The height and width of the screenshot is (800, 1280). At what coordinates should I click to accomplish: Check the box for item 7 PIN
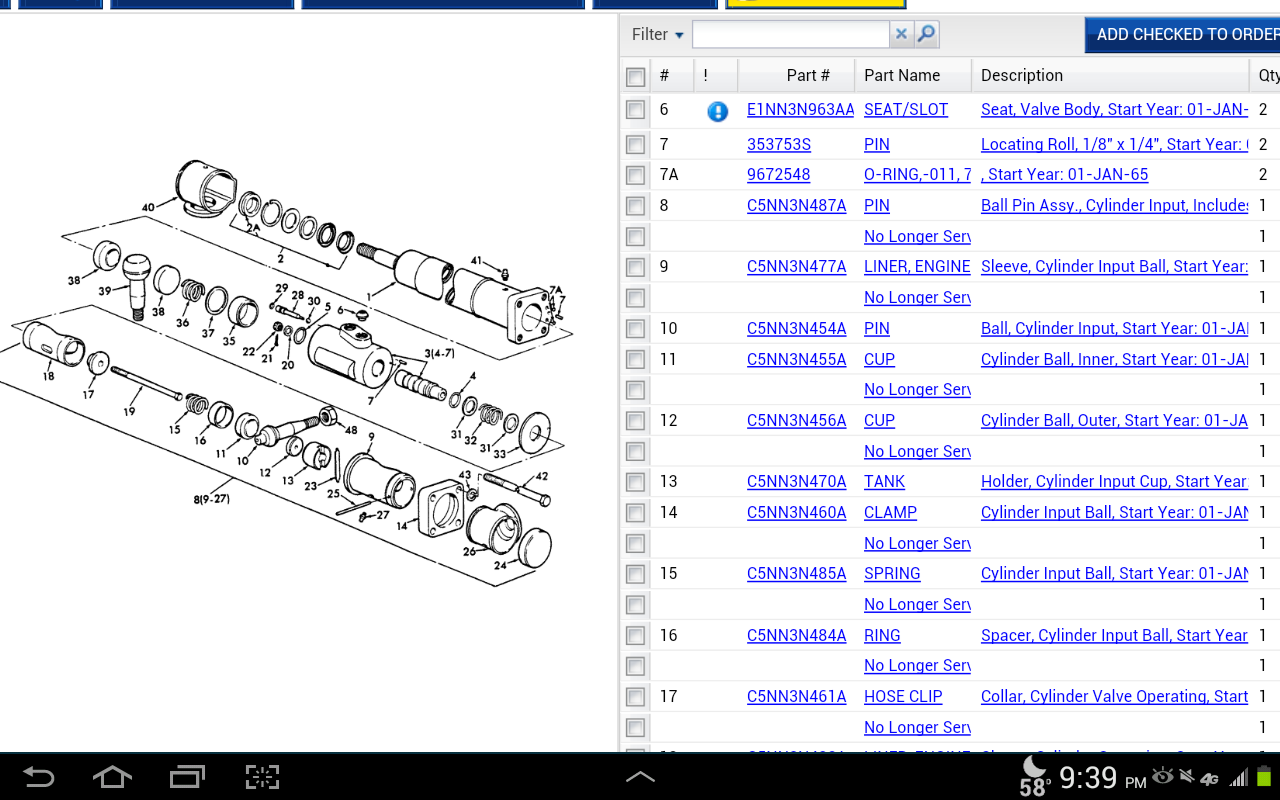coord(635,145)
